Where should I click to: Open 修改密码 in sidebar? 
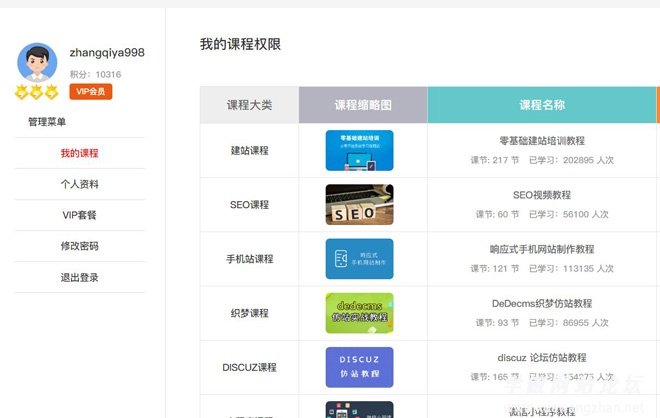[x=79, y=246]
